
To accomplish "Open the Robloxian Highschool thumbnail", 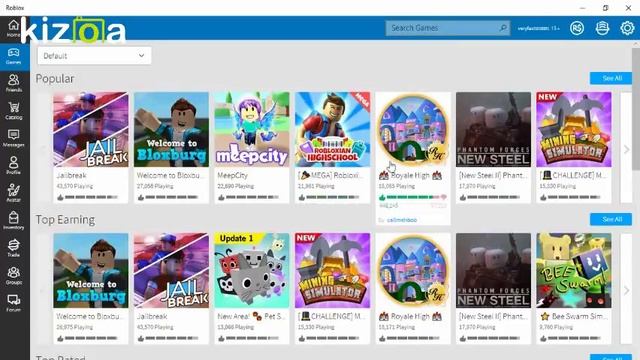I will [333, 129].
